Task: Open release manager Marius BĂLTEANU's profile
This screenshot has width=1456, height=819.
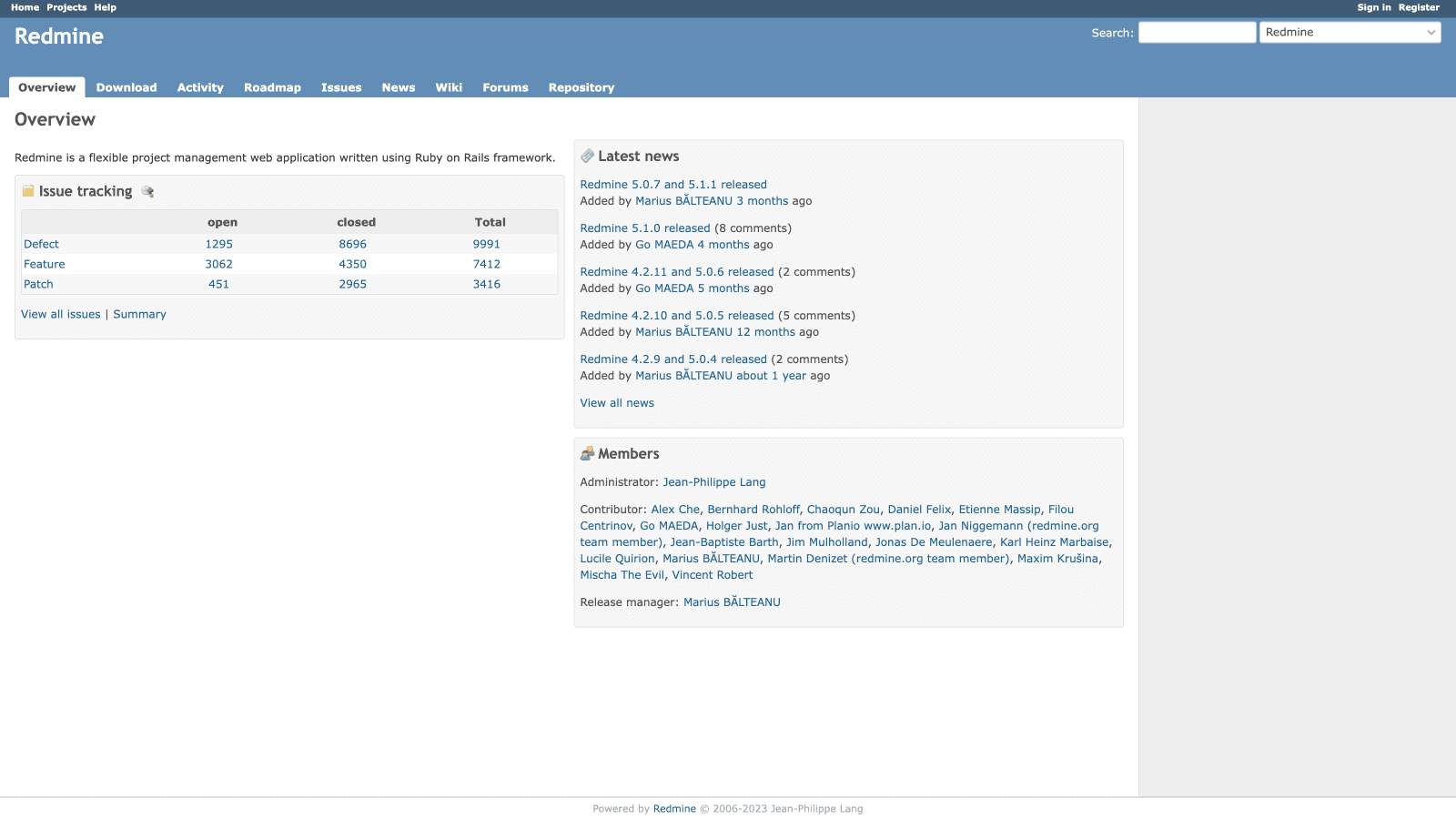Action: (732, 602)
